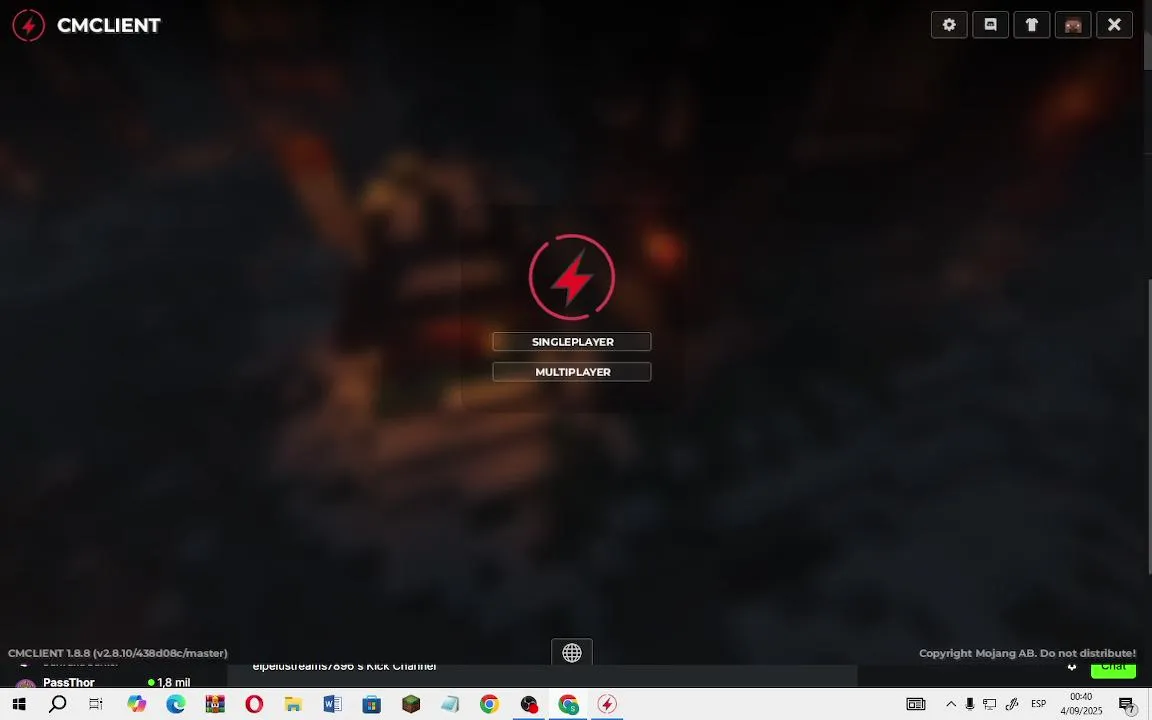
Task: Switch to CMClient taskbar icon
Action: pos(607,704)
